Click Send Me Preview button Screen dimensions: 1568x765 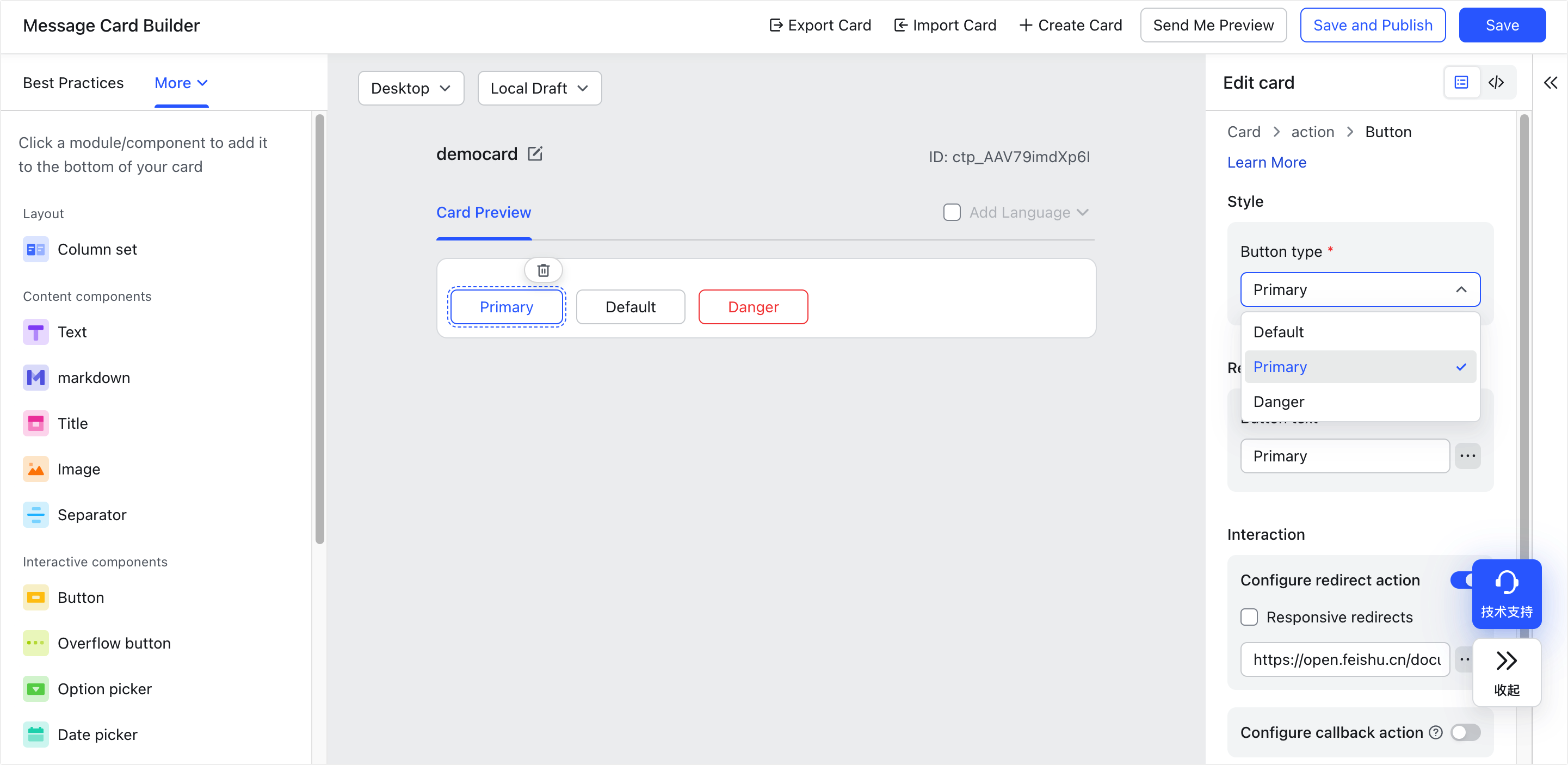pos(1213,25)
